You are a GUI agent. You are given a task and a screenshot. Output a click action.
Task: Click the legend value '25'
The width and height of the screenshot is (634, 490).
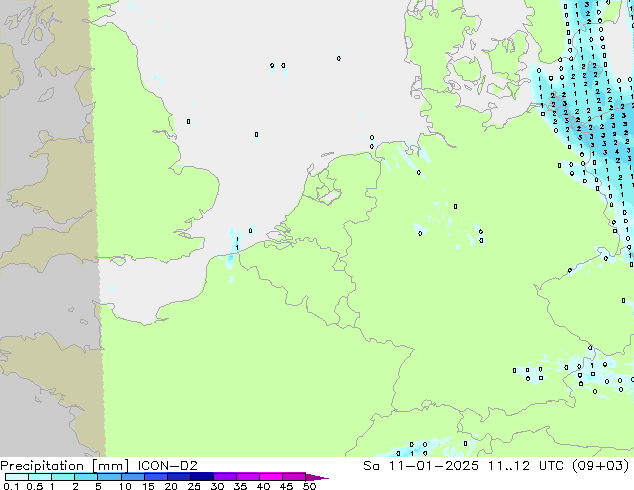click(x=194, y=486)
